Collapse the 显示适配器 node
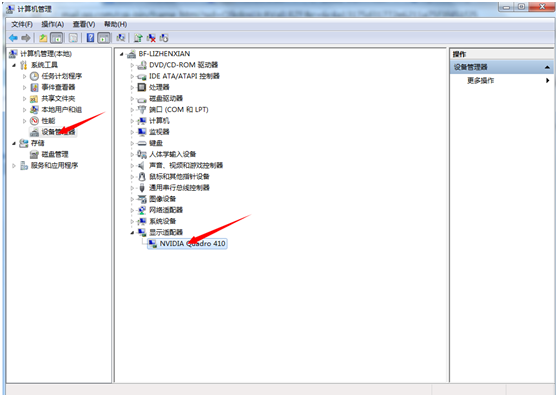This screenshot has height=397, width=558. 132,233
